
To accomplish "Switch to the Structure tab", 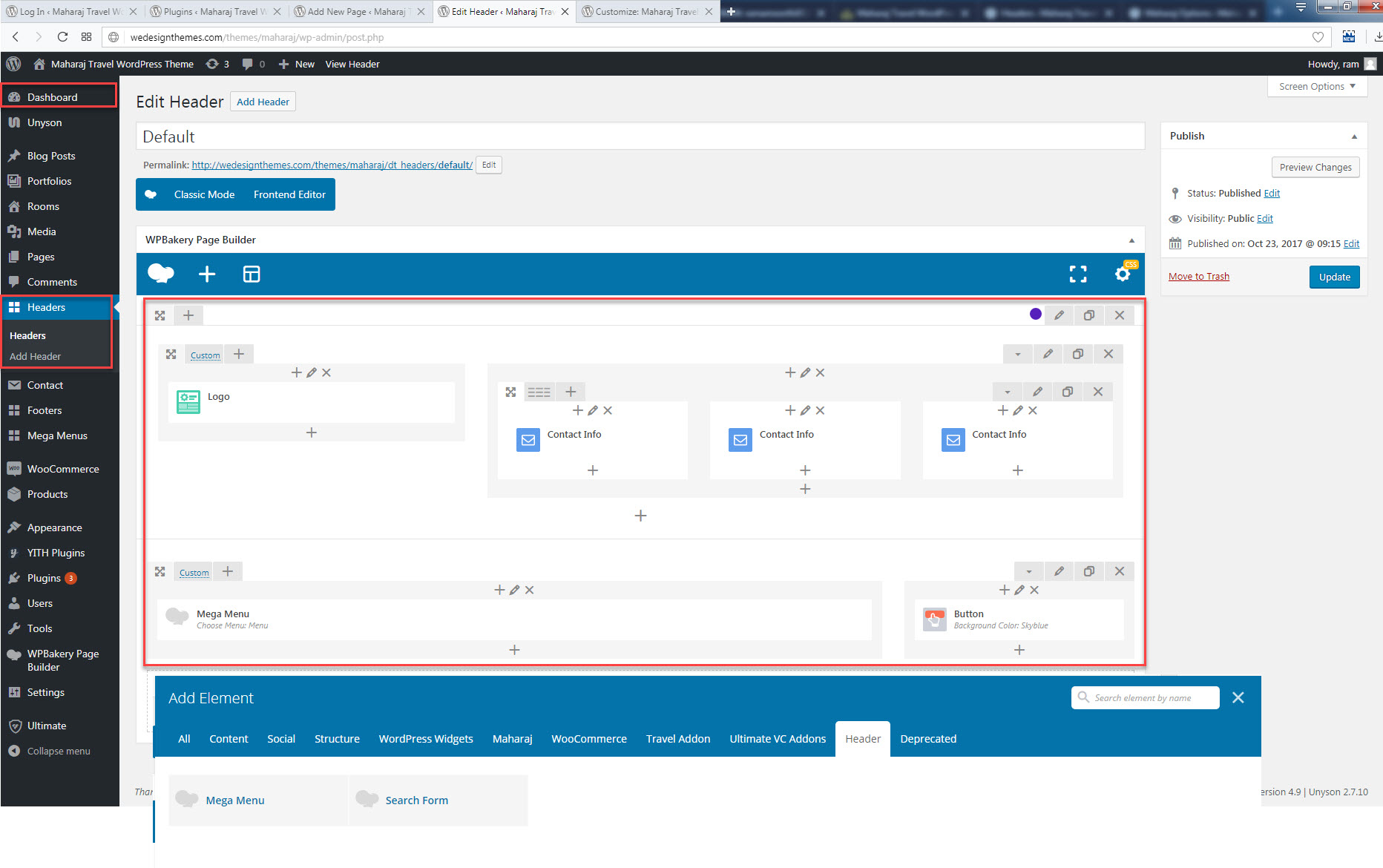I will pos(337,739).
